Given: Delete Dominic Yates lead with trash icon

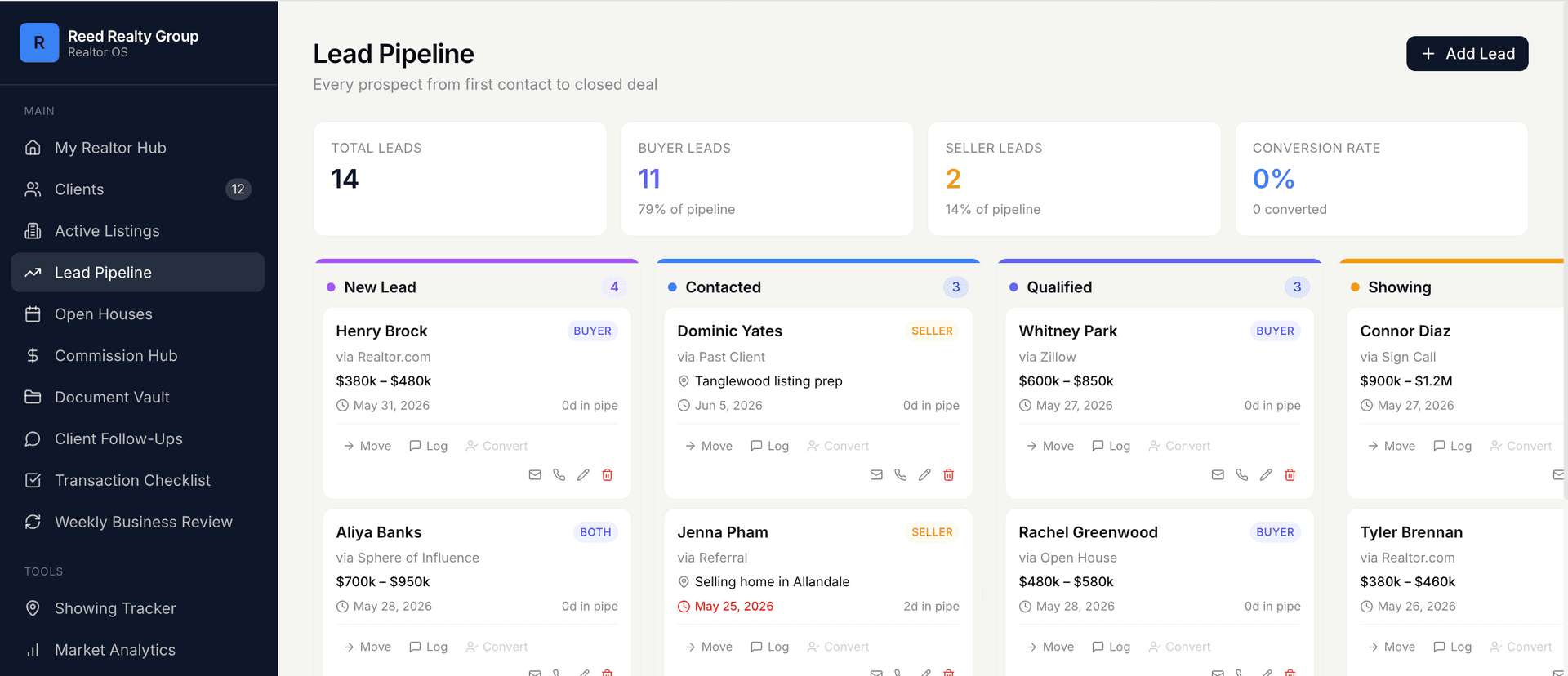Looking at the screenshot, I should click(949, 474).
